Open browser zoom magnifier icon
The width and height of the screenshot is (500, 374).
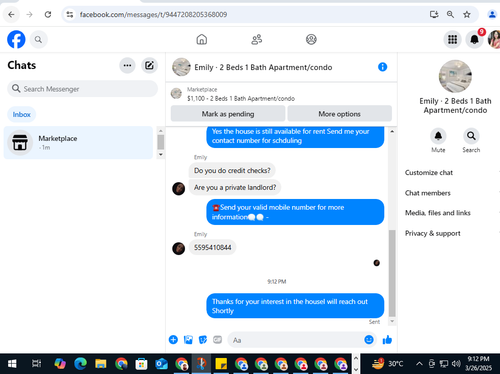(x=450, y=14)
